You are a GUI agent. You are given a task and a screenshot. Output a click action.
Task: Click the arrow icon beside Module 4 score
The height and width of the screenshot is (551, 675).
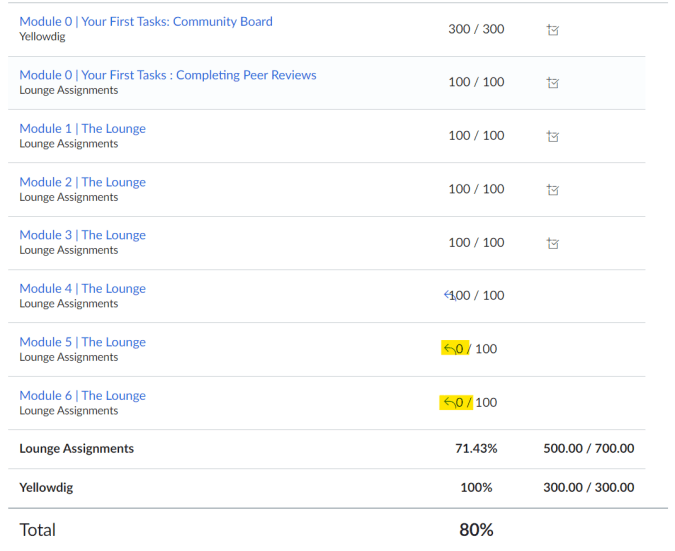[449, 295]
